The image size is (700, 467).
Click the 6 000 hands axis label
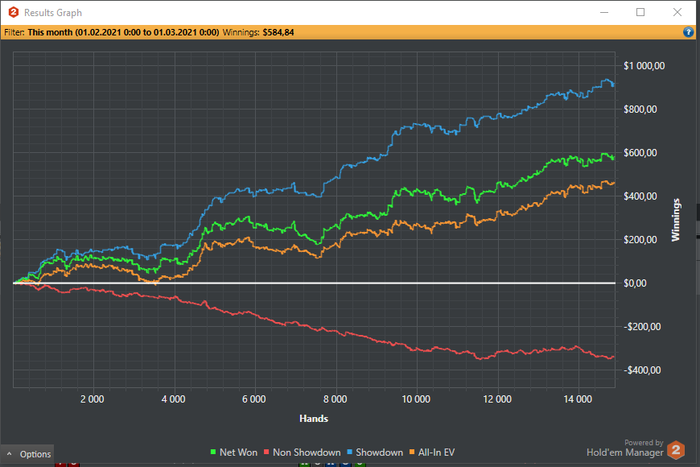pos(254,399)
